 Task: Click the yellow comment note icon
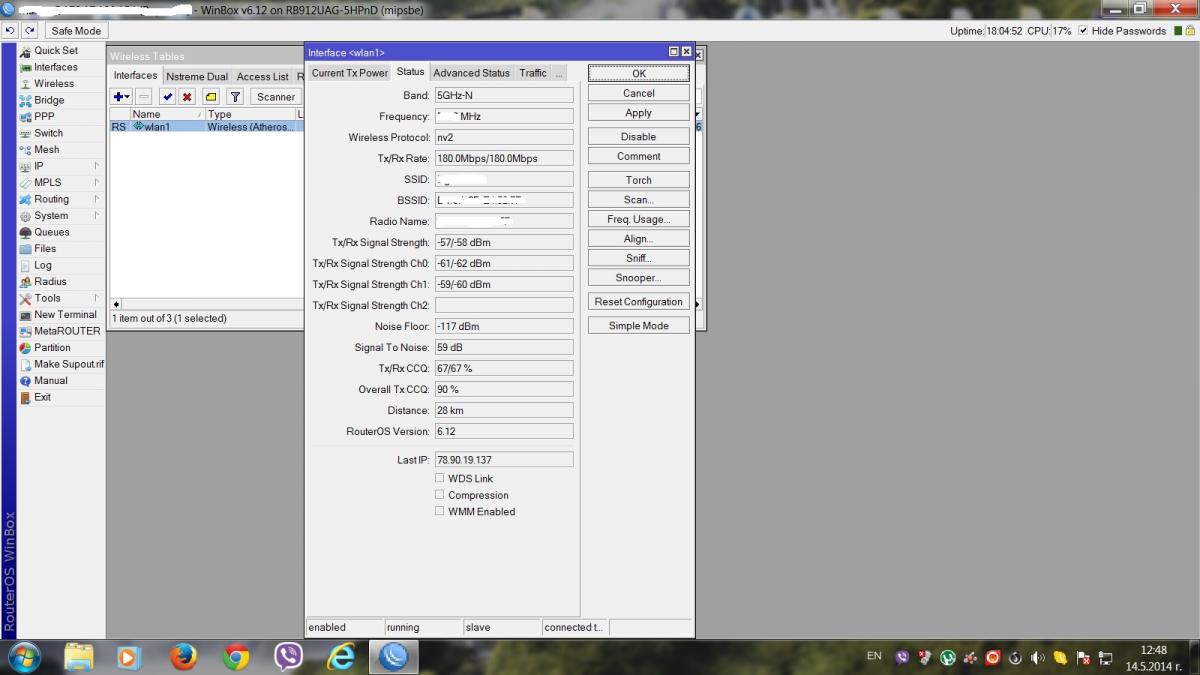(x=211, y=97)
